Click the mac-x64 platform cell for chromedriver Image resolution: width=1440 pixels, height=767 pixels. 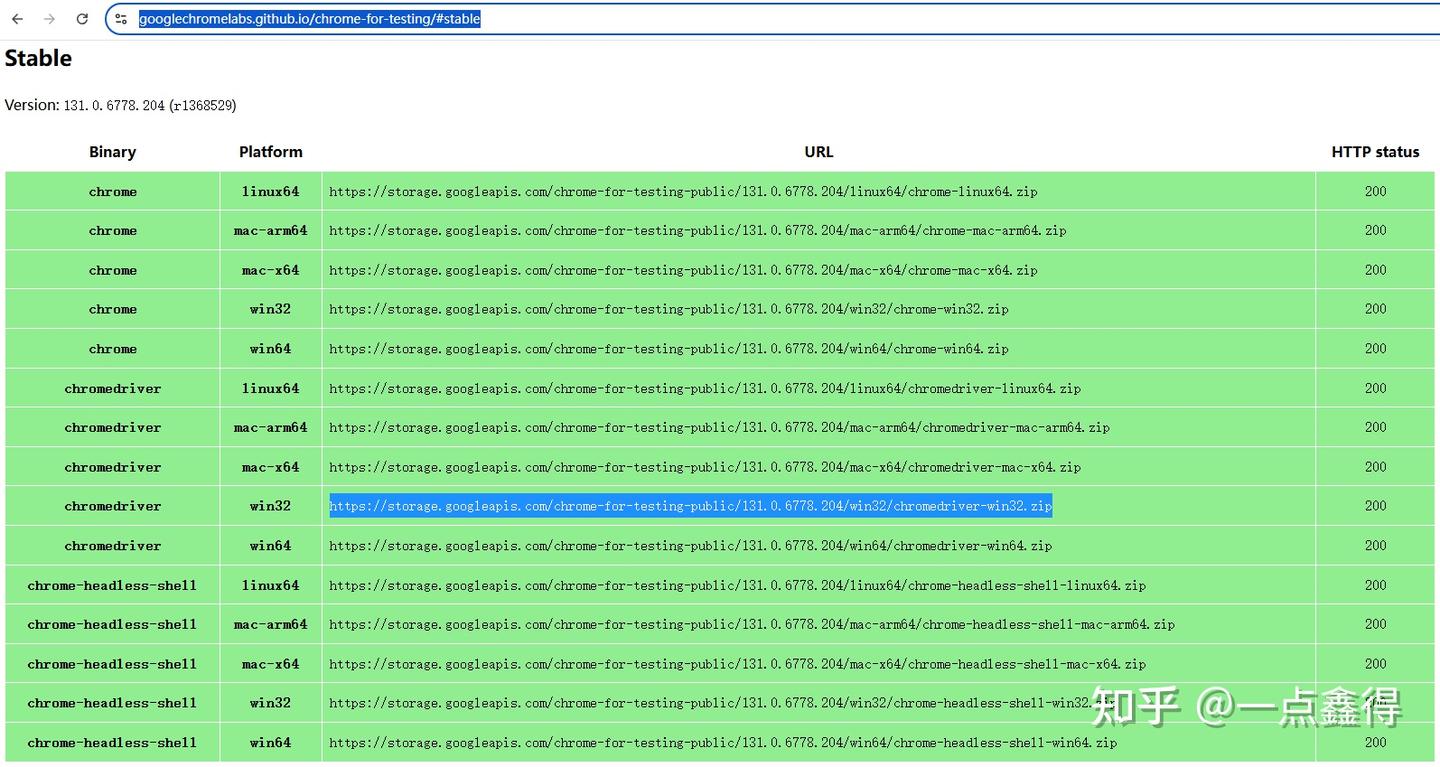click(270, 467)
